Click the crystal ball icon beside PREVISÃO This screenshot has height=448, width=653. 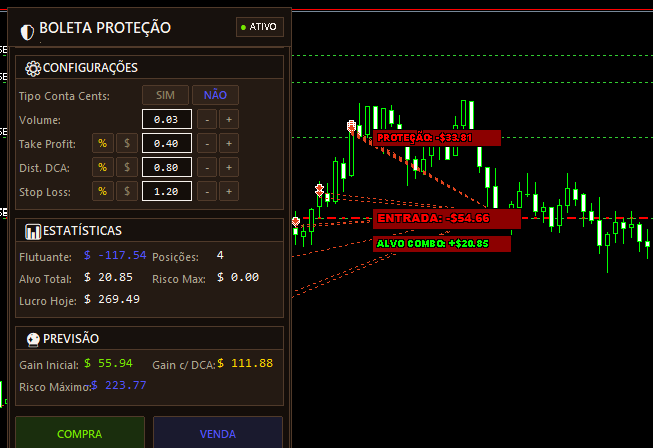pos(33,340)
